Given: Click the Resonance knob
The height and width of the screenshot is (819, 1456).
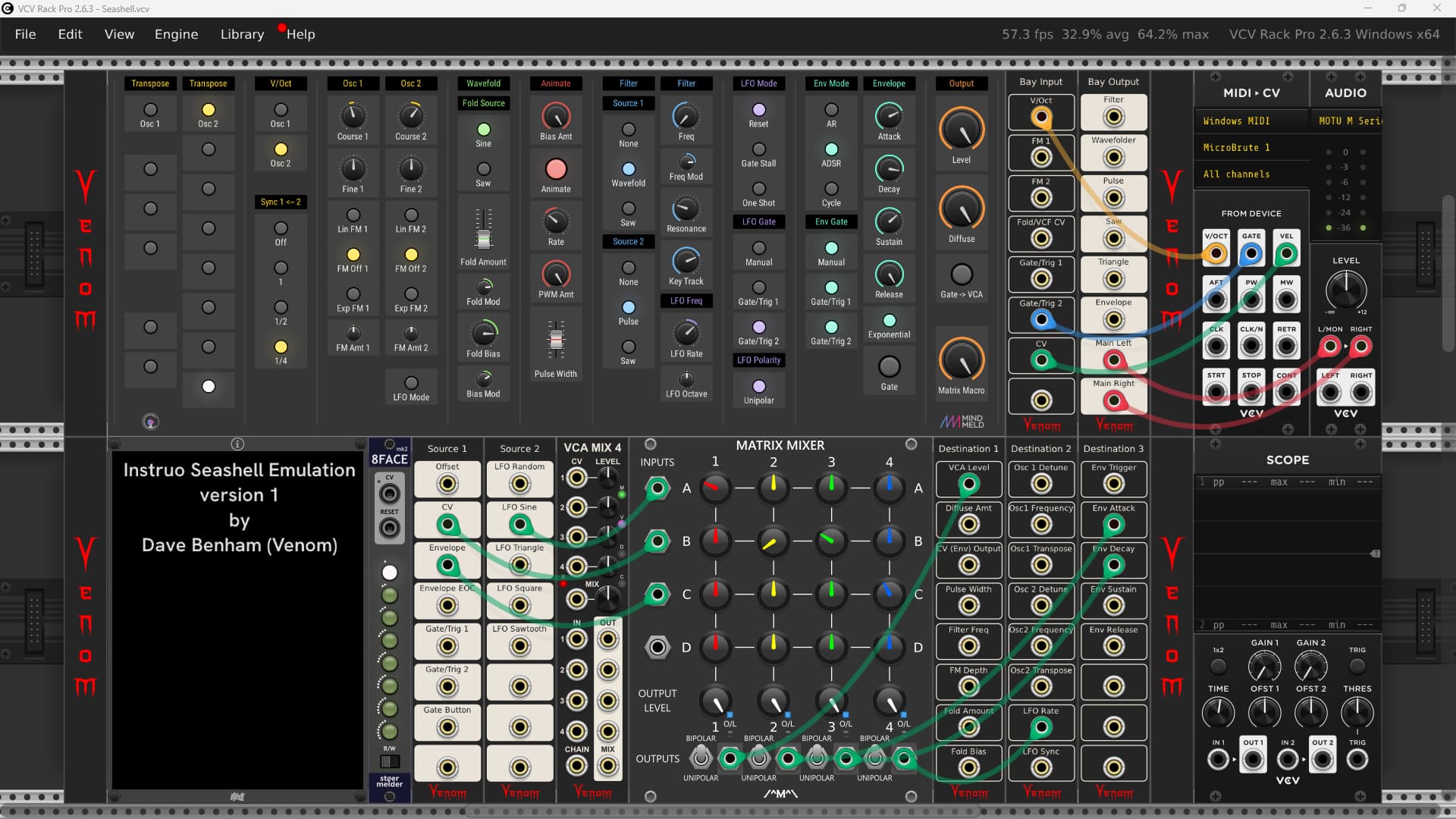Looking at the screenshot, I should [x=686, y=209].
